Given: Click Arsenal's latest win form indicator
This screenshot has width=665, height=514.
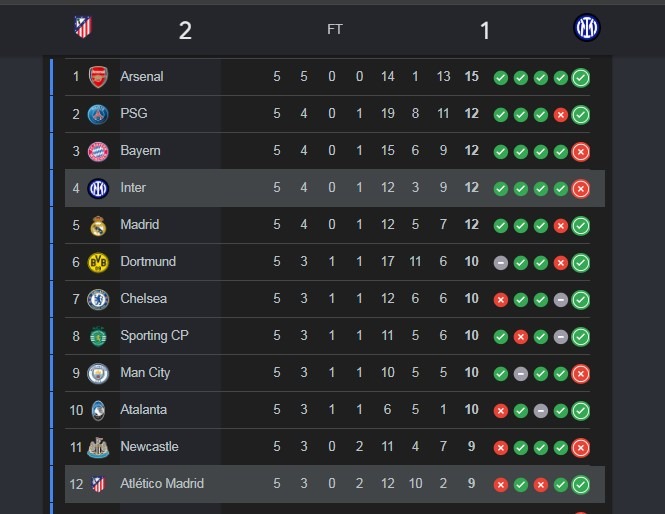Looking at the screenshot, I should [x=580, y=78].
